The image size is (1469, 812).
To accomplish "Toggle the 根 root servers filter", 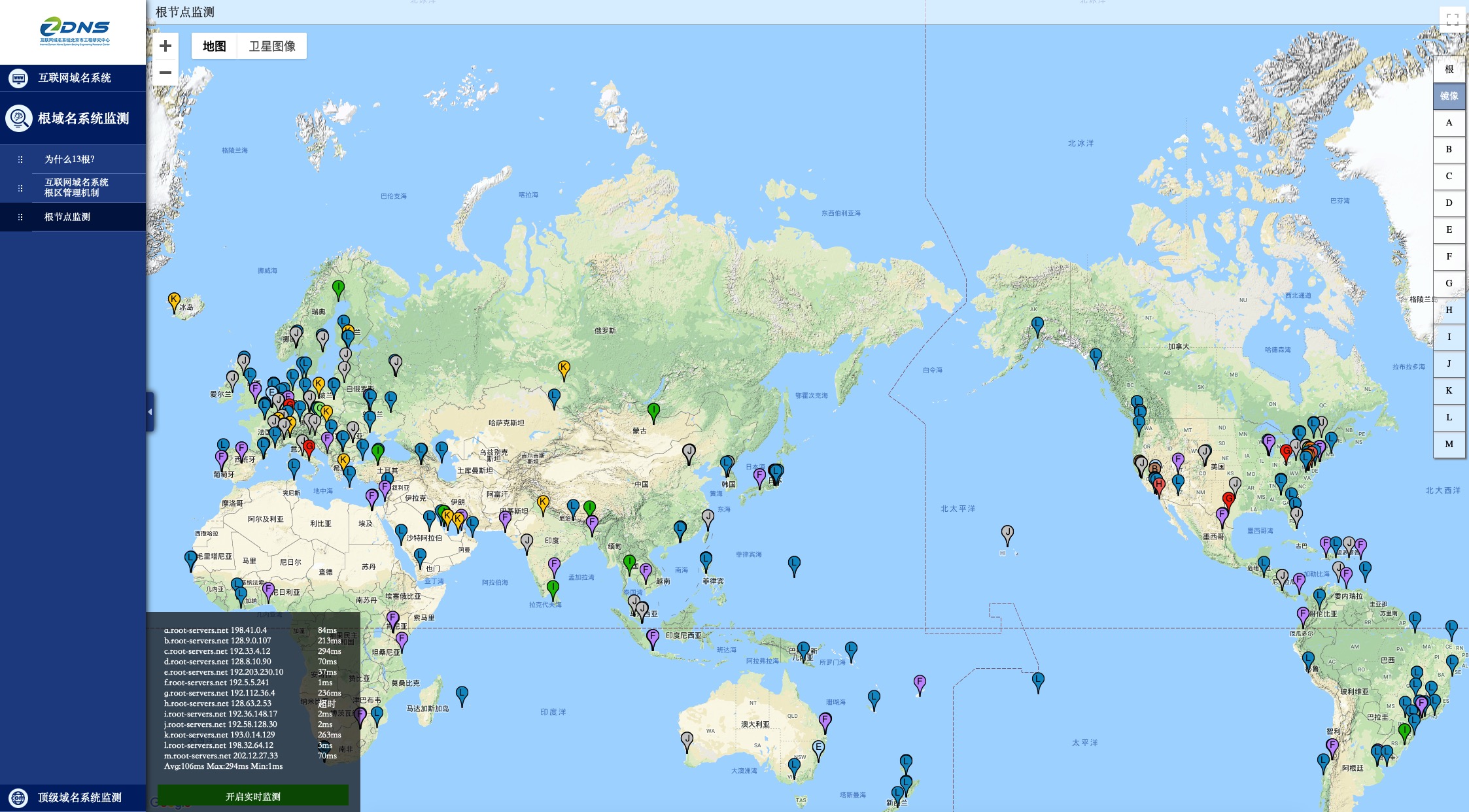I will [1449, 69].
